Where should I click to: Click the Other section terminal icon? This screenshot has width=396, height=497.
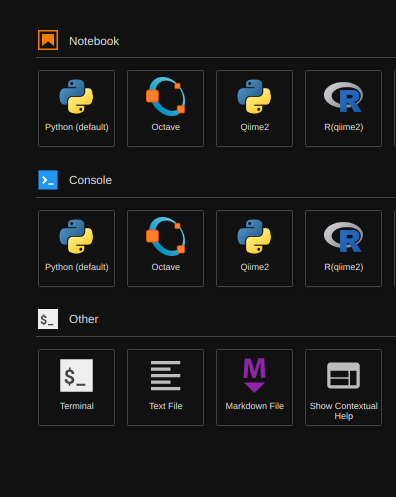click(x=48, y=319)
